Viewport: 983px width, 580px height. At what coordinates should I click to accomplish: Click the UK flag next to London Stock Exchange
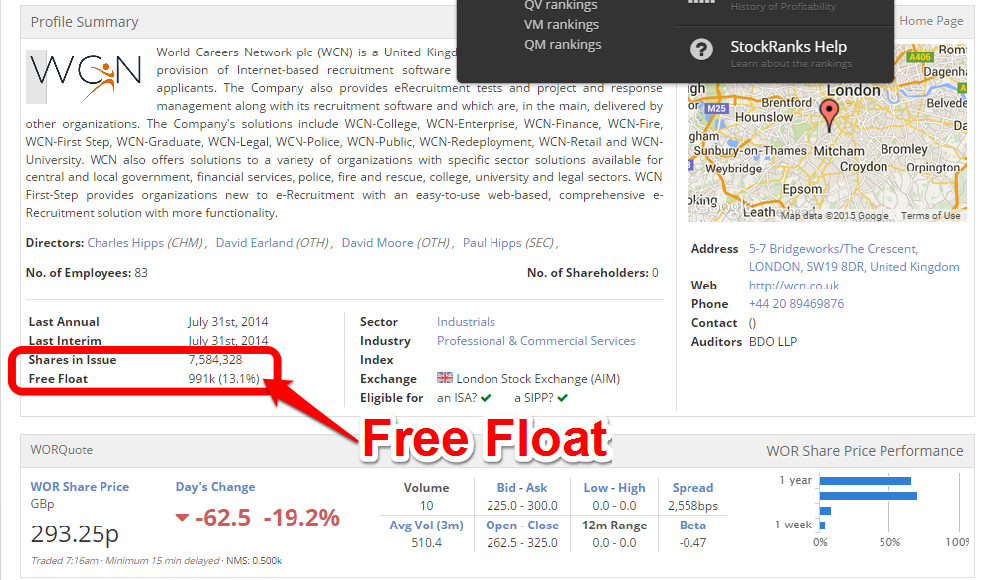(444, 377)
